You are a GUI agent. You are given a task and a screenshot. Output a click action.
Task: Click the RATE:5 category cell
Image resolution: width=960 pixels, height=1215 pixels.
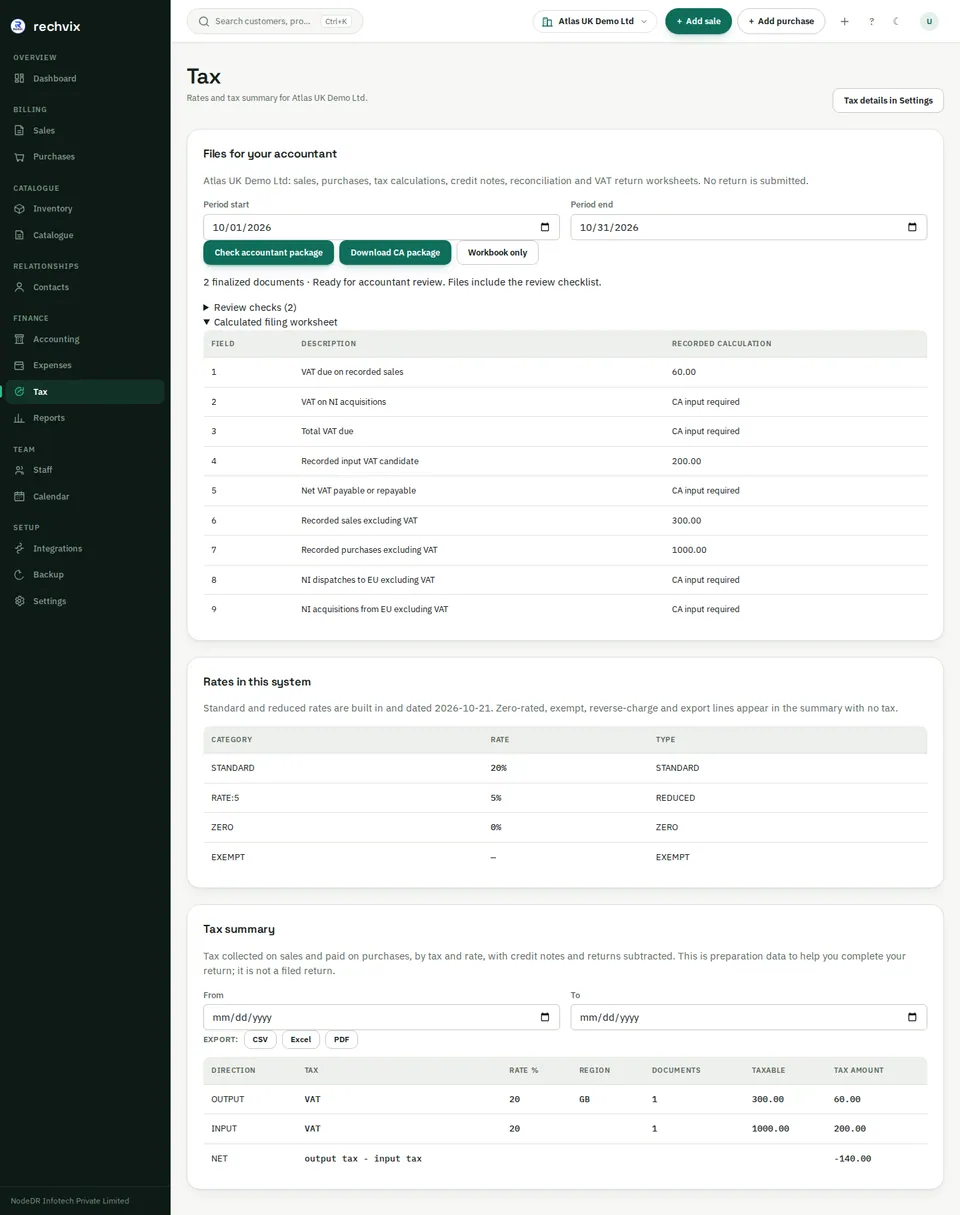pos(225,798)
